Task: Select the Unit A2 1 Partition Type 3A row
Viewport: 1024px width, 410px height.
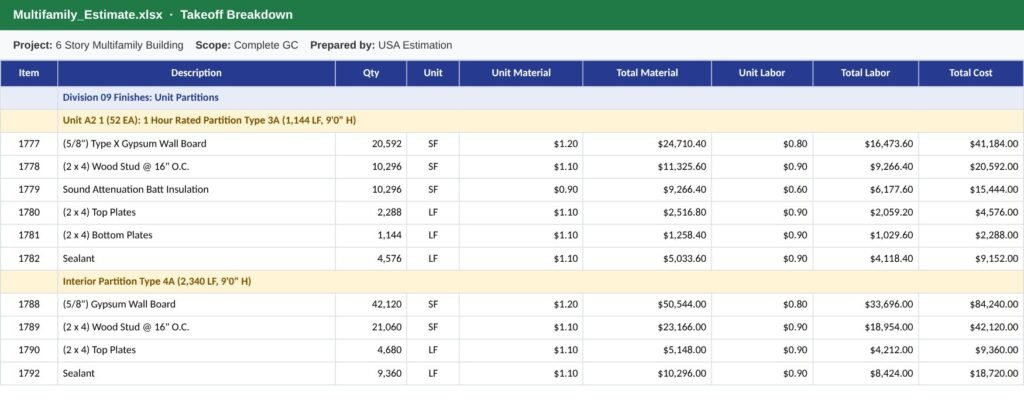Action: pyautogui.click(x=512, y=121)
